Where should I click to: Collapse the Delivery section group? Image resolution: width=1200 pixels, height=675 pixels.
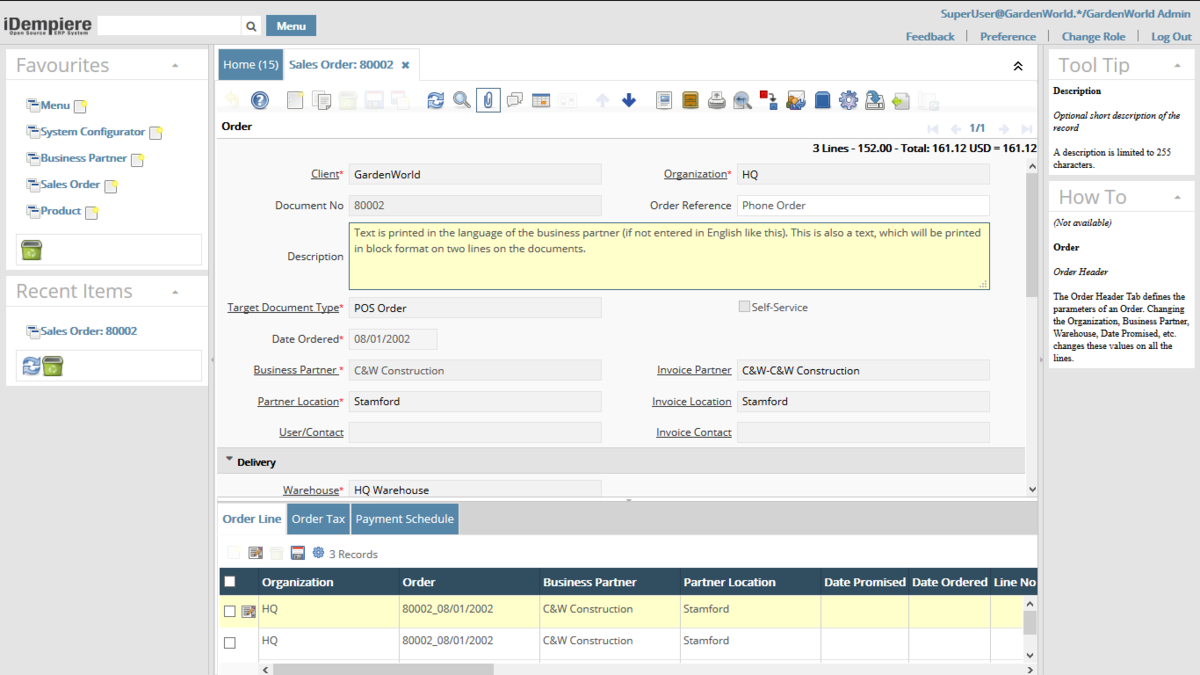click(x=230, y=461)
